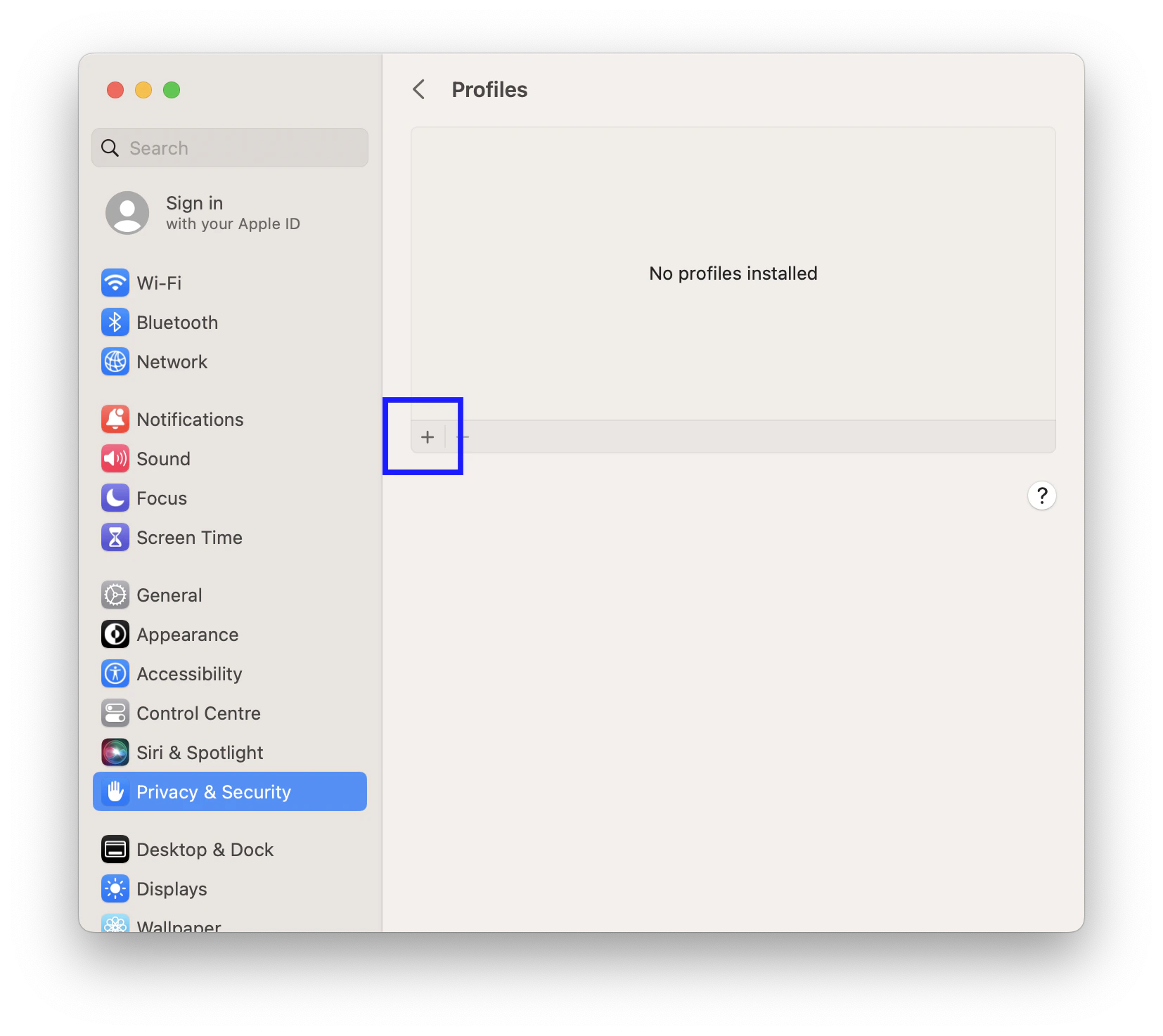
Task: Open Wallpaper settings at sidebar bottom
Action: [x=179, y=924]
